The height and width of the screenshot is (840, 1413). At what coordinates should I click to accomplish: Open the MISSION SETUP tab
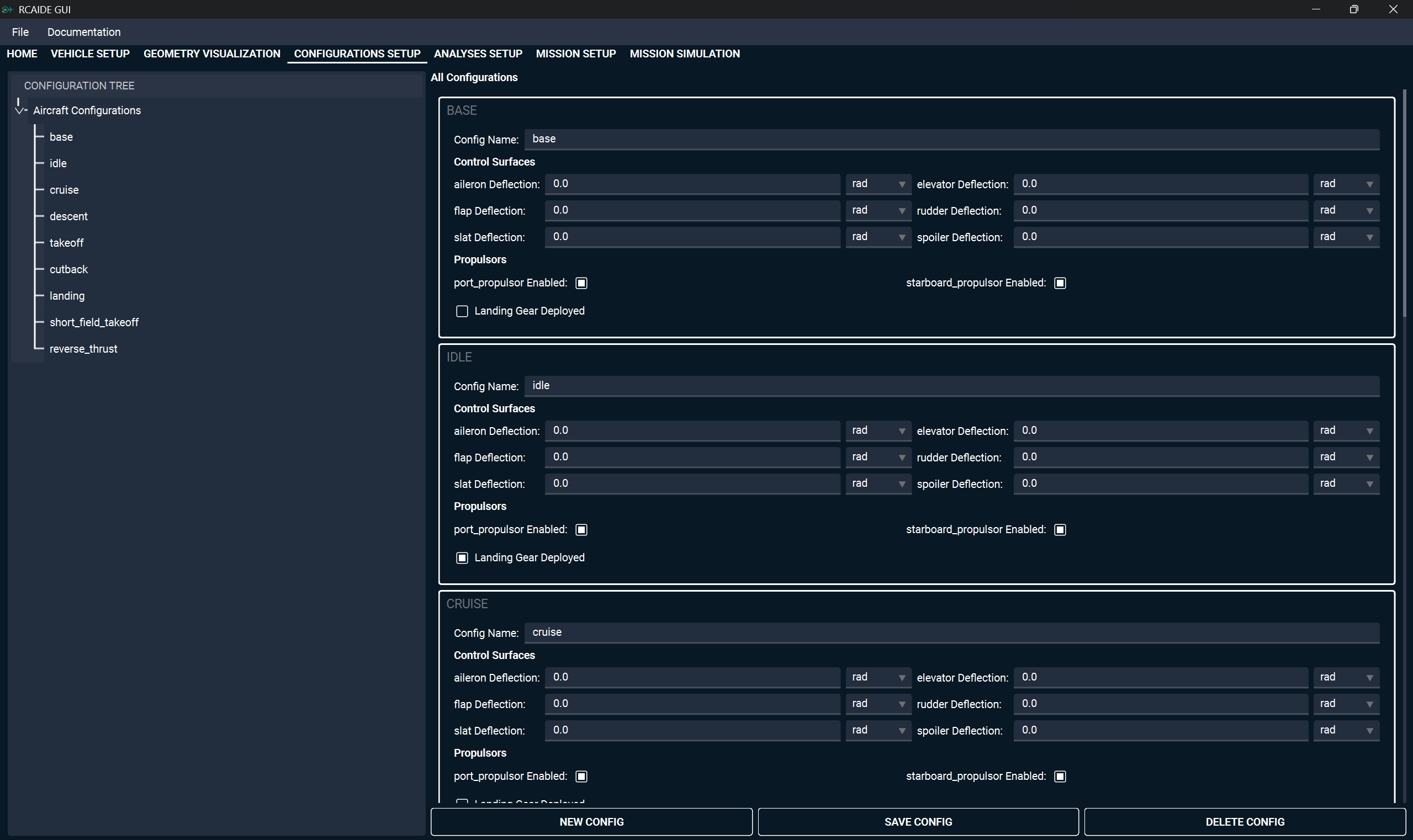[576, 54]
